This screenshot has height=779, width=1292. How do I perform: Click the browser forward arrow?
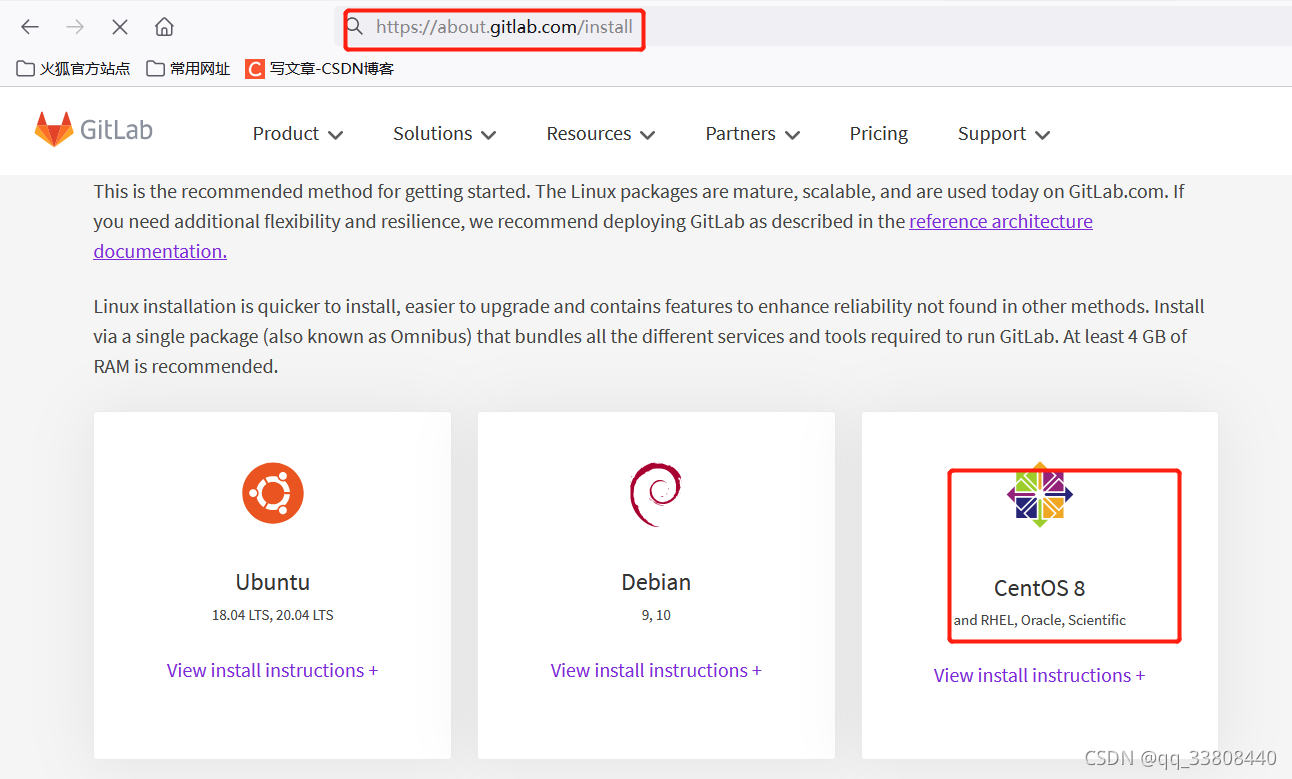point(75,27)
